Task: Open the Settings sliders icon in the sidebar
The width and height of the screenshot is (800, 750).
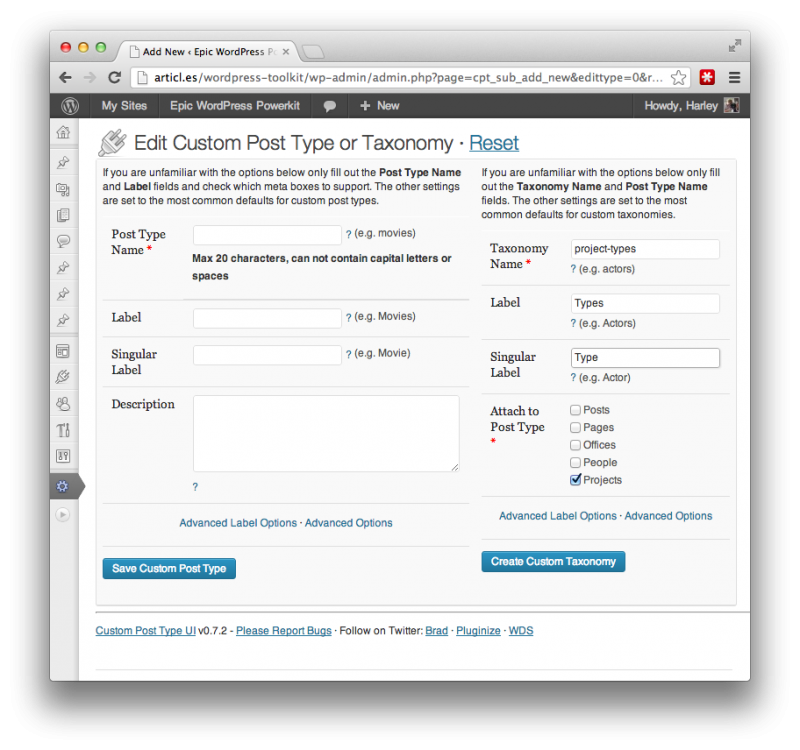Action: 63,456
